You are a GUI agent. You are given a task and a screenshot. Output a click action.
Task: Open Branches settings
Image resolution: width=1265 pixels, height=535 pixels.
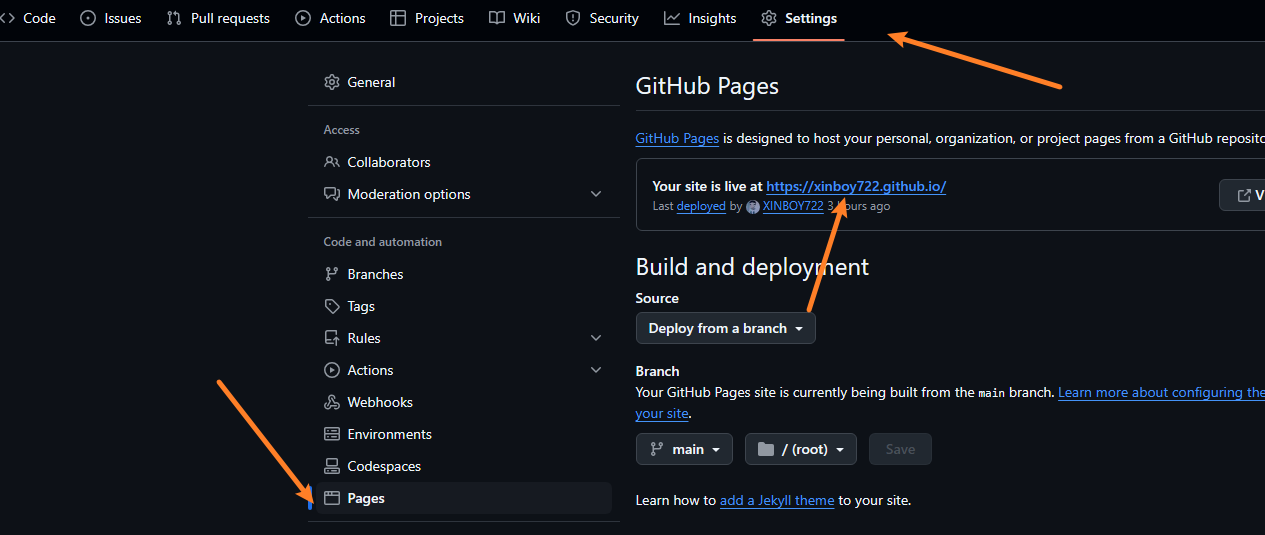[x=463, y=274]
